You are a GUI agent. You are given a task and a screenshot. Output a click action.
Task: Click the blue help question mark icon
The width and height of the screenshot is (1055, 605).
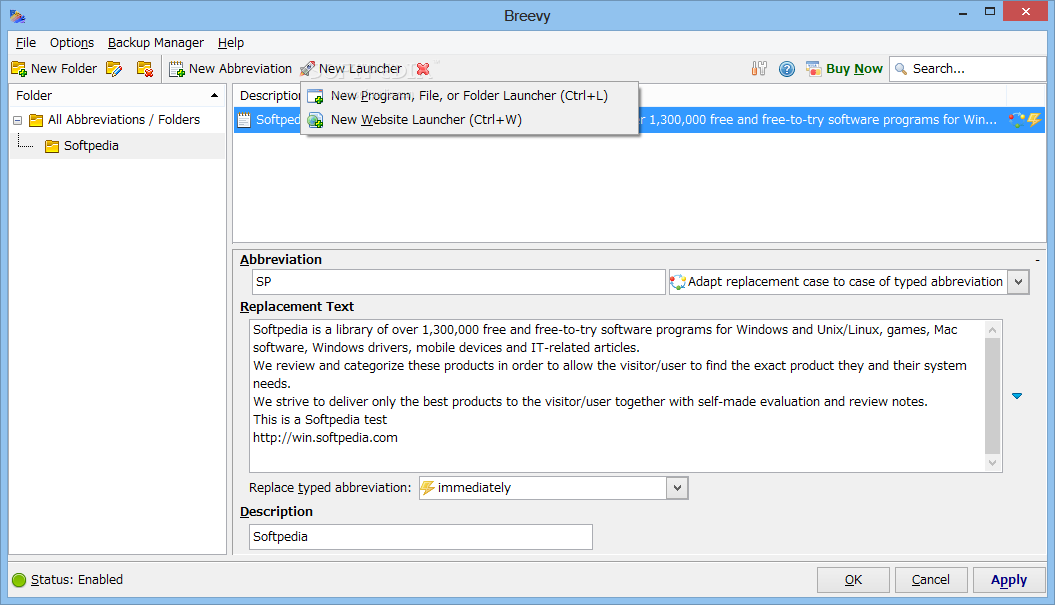pyautogui.click(x=787, y=69)
